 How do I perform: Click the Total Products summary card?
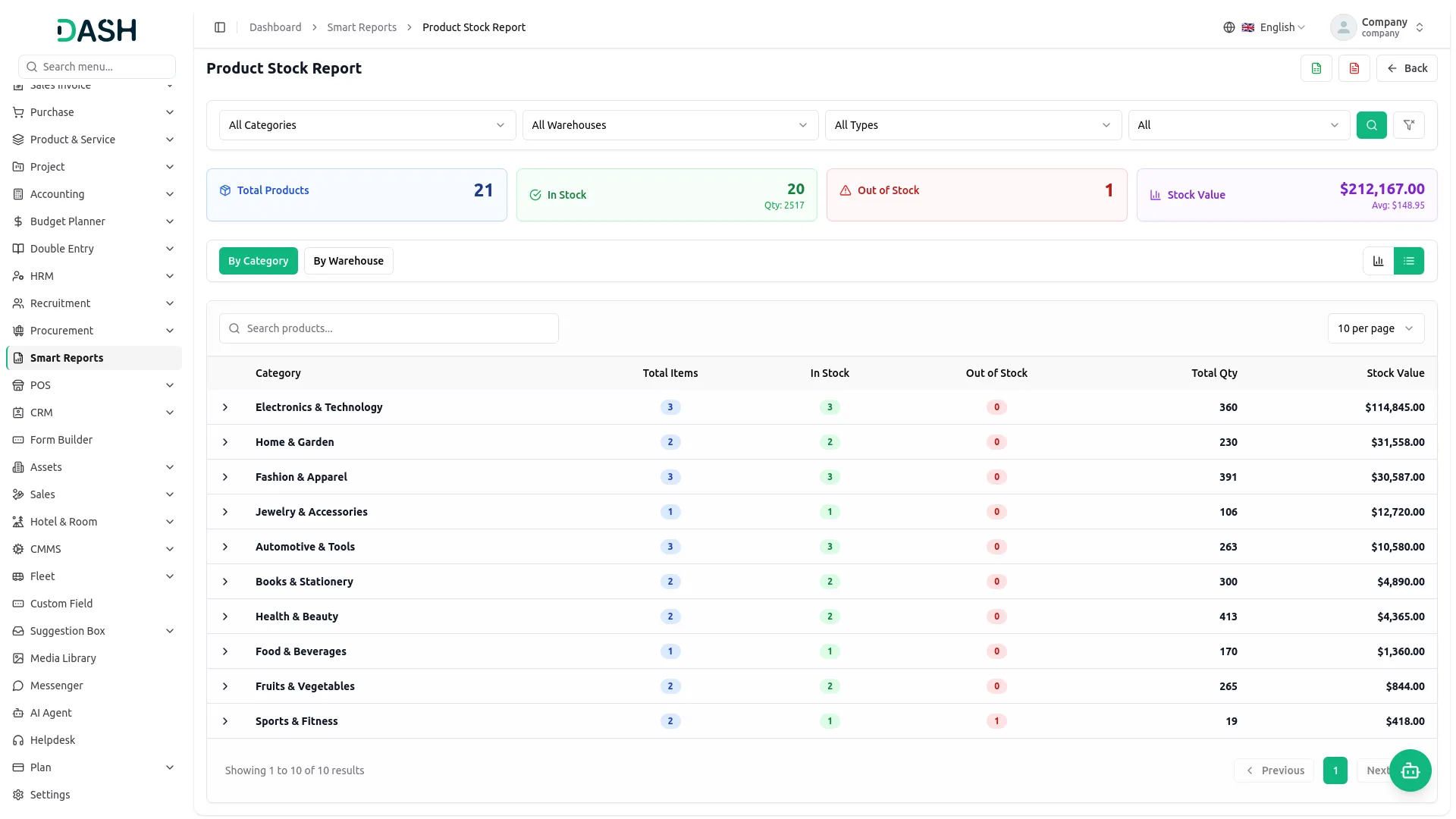(356, 195)
